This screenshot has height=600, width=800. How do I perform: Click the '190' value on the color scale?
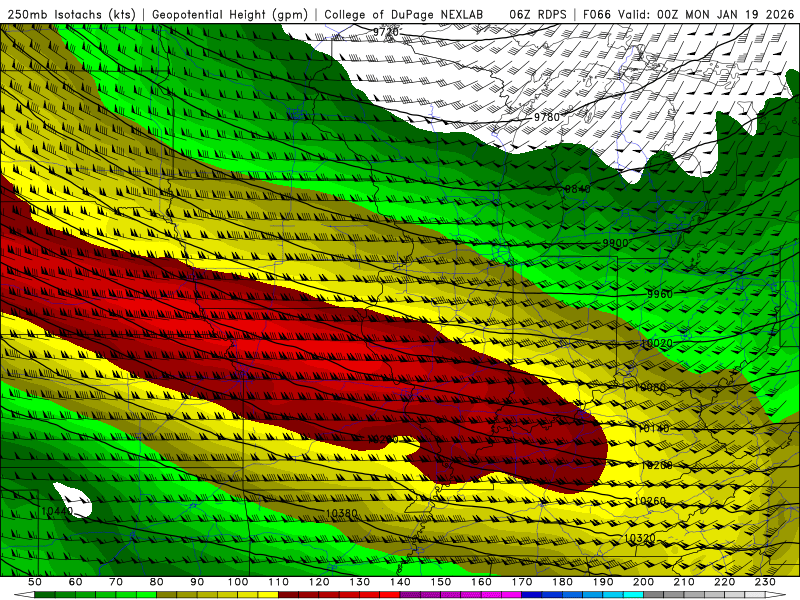(603, 582)
